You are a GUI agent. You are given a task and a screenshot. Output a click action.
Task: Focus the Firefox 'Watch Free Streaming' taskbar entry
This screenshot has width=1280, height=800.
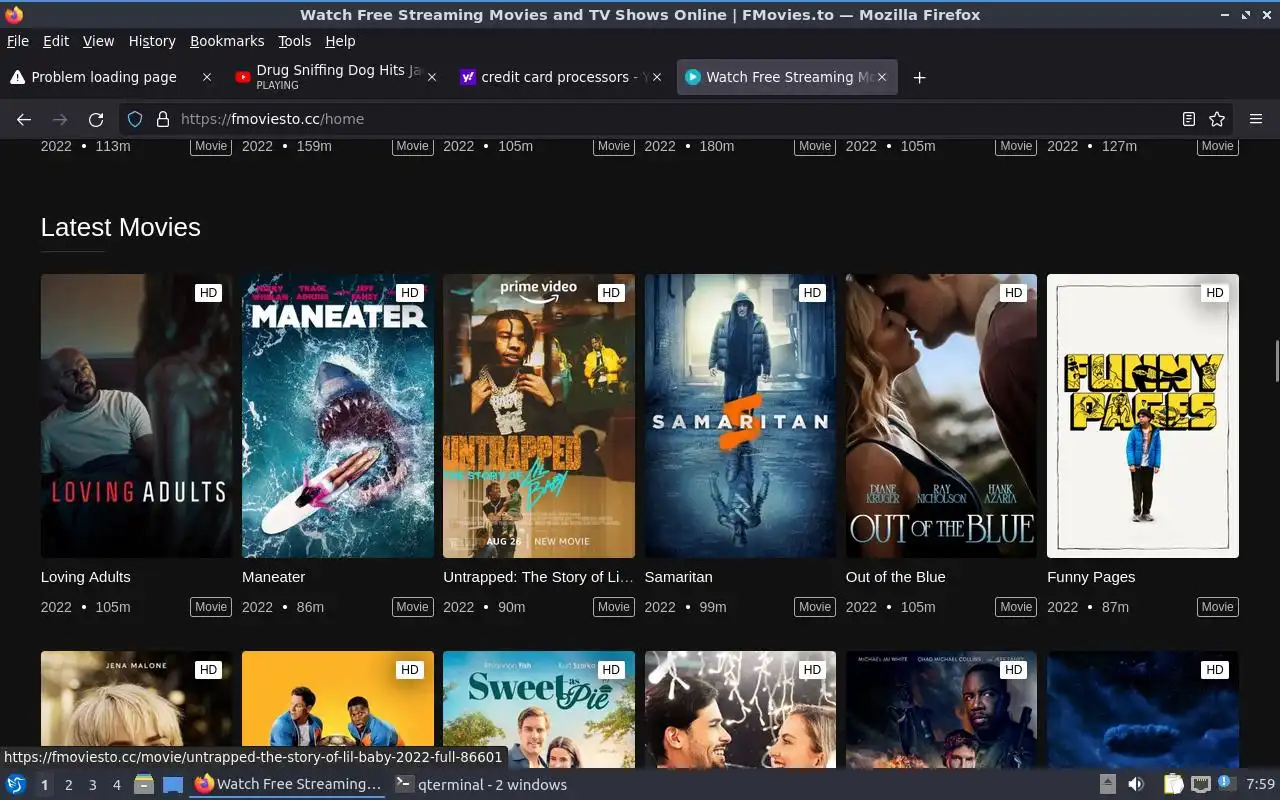pyautogui.click(x=288, y=785)
